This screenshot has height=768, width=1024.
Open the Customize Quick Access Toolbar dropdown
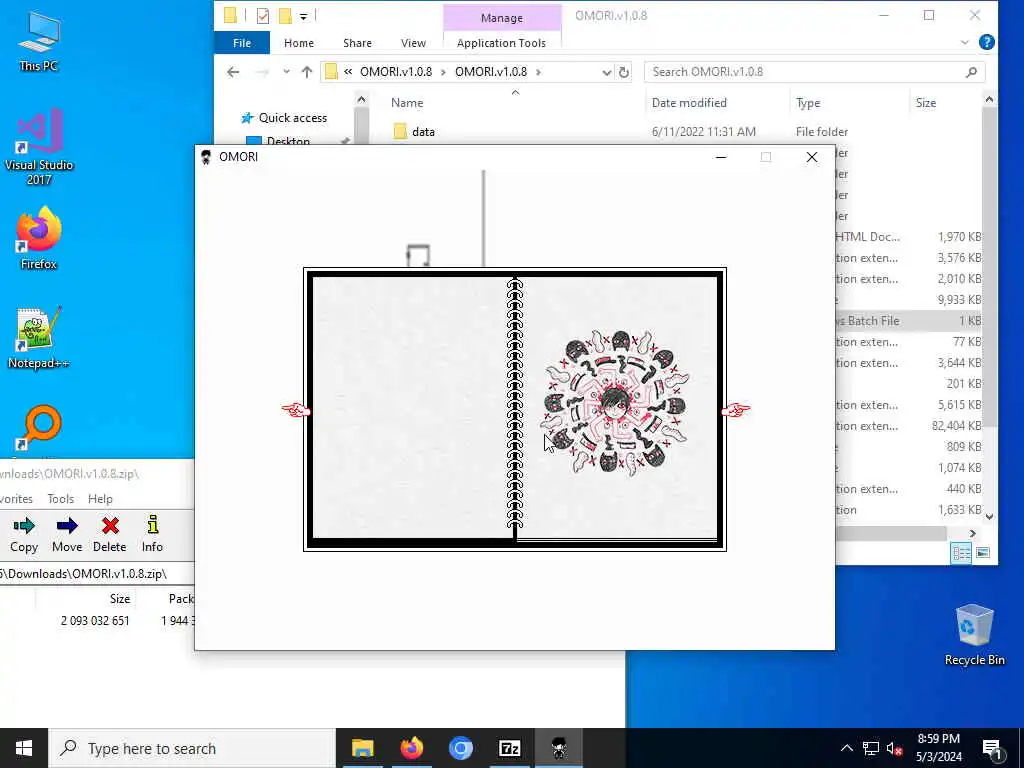304,16
